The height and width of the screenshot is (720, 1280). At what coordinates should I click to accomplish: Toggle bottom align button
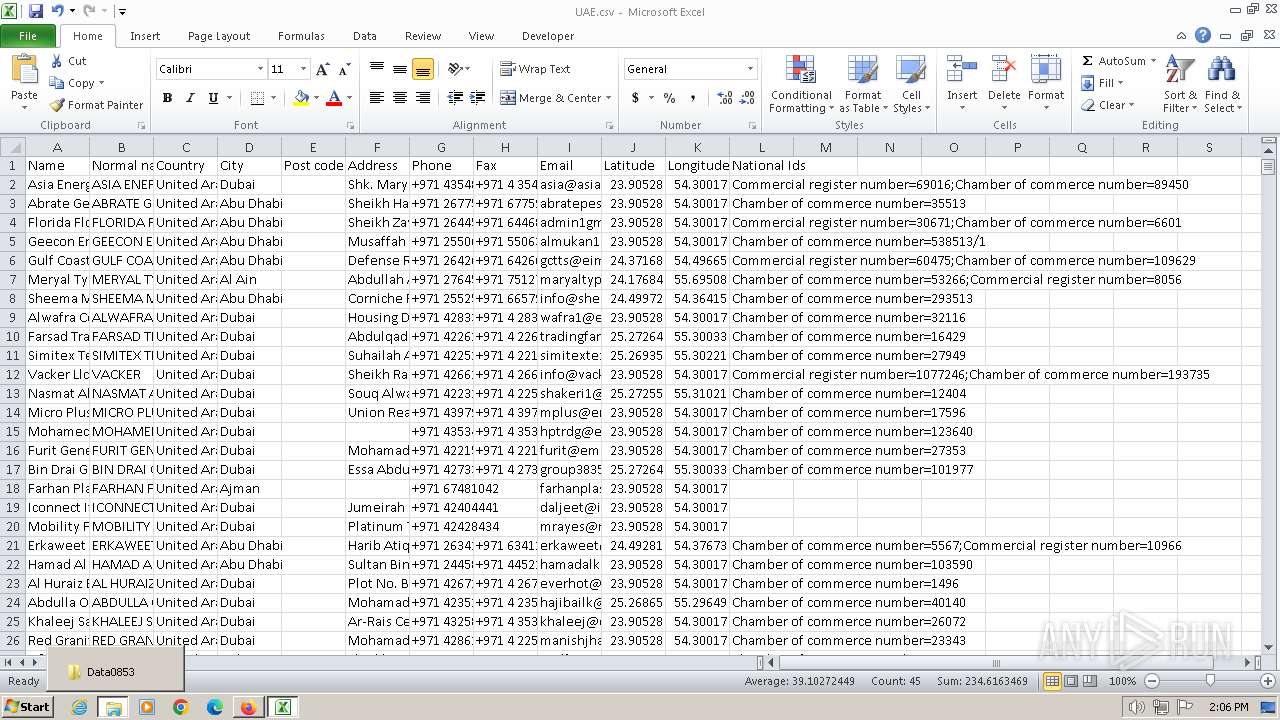tap(423, 69)
